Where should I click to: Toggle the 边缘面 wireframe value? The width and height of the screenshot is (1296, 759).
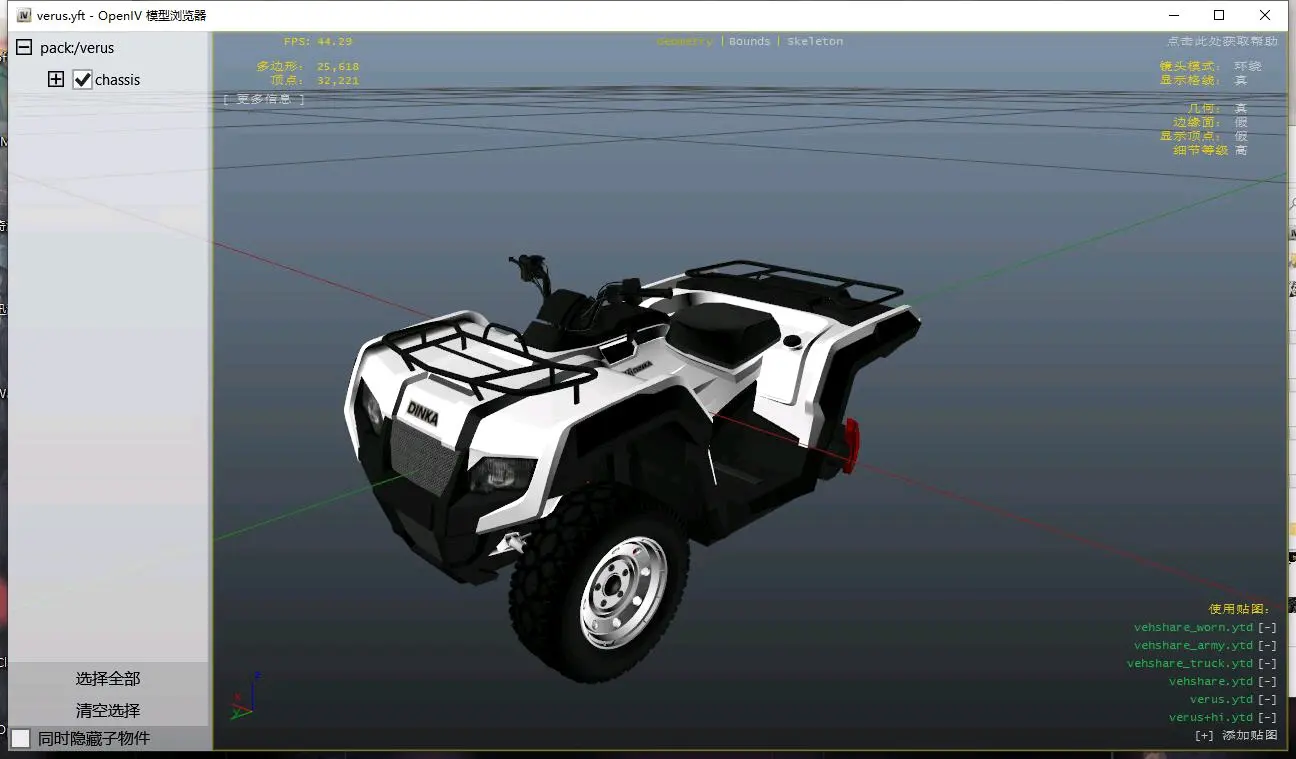coord(1241,122)
